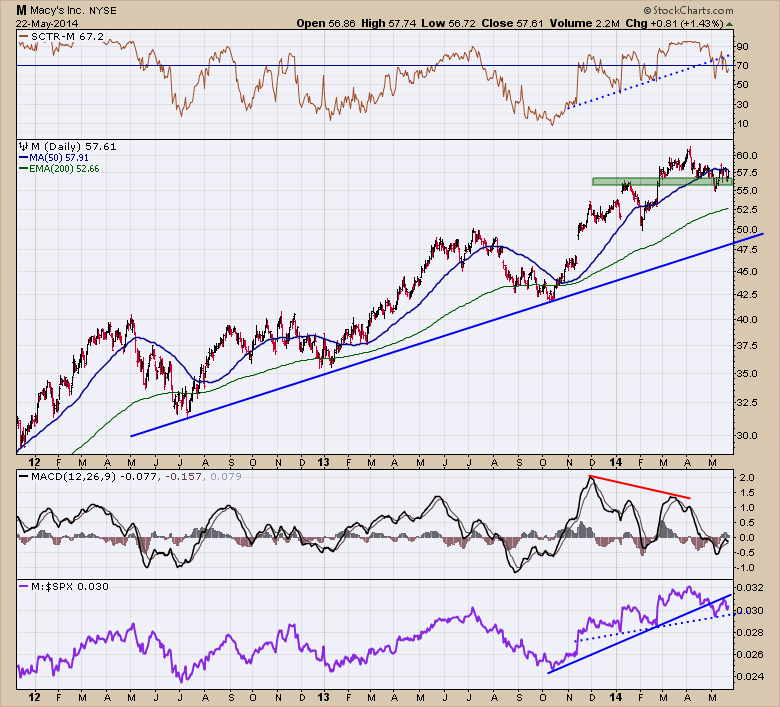Image resolution: width=780 pixels, height=707 pixels.
Task: Click the bold M ticker symbol
Action: 21,8
